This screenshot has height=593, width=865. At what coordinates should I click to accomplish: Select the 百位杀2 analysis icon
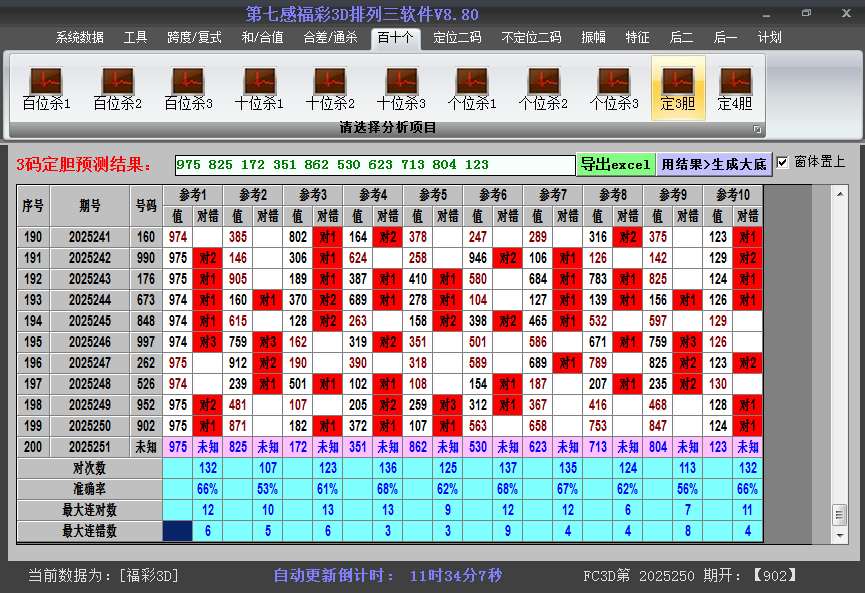(x=118, y=89)
